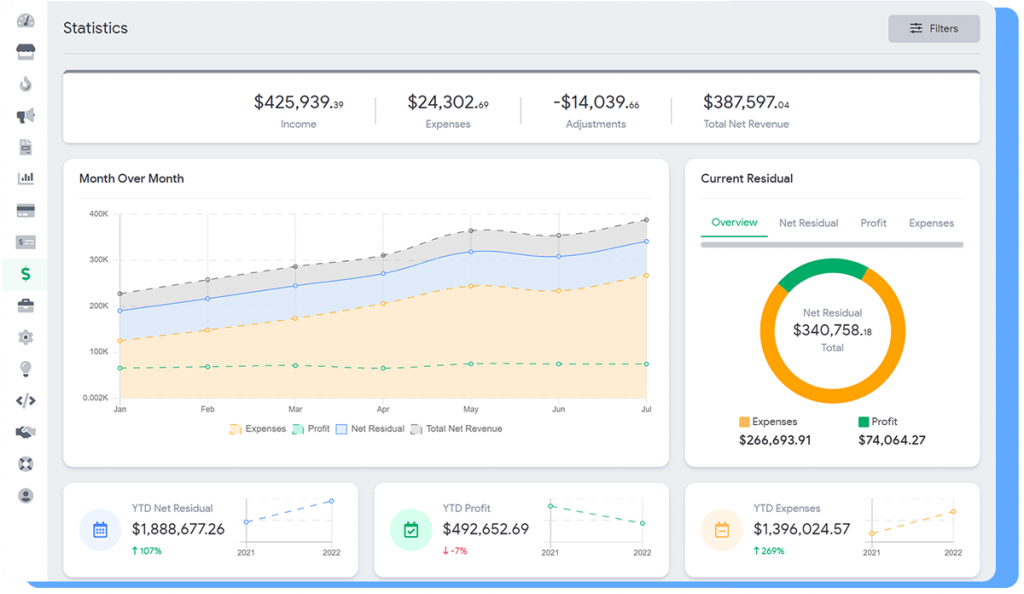Open the dashboard speedometer icon in sidebar
Image resolution: width=1024 pixels, height=594 pixels.
pyautogui.click(x=26, y=21)
